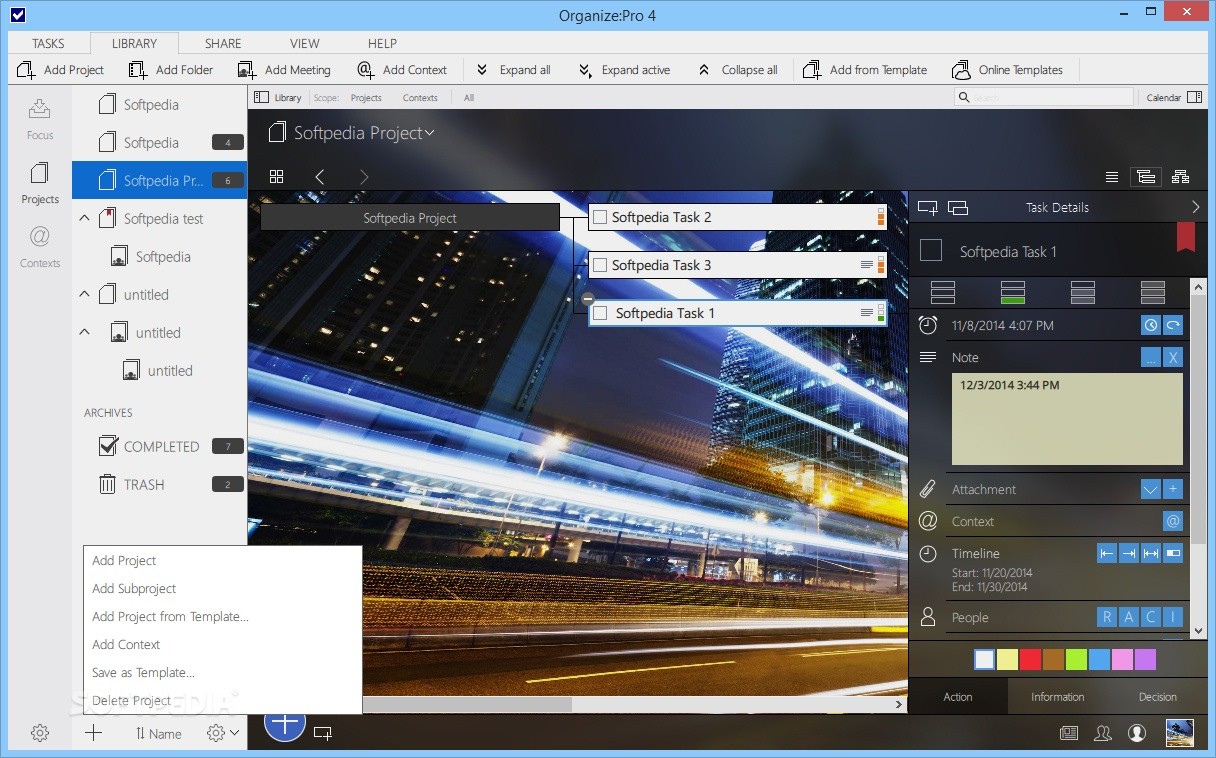Close Task Details panel with chevron
The height and width of the screenshot is (758, 1216).
(1196, 207)
